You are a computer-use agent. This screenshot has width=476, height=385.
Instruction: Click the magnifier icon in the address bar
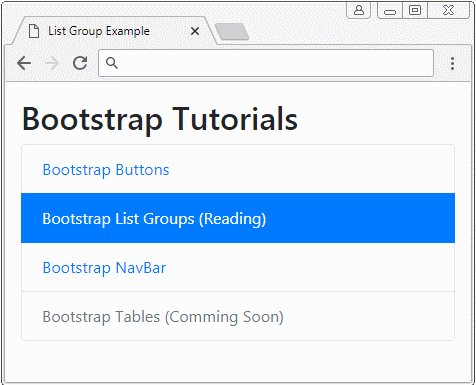(112, 63)
